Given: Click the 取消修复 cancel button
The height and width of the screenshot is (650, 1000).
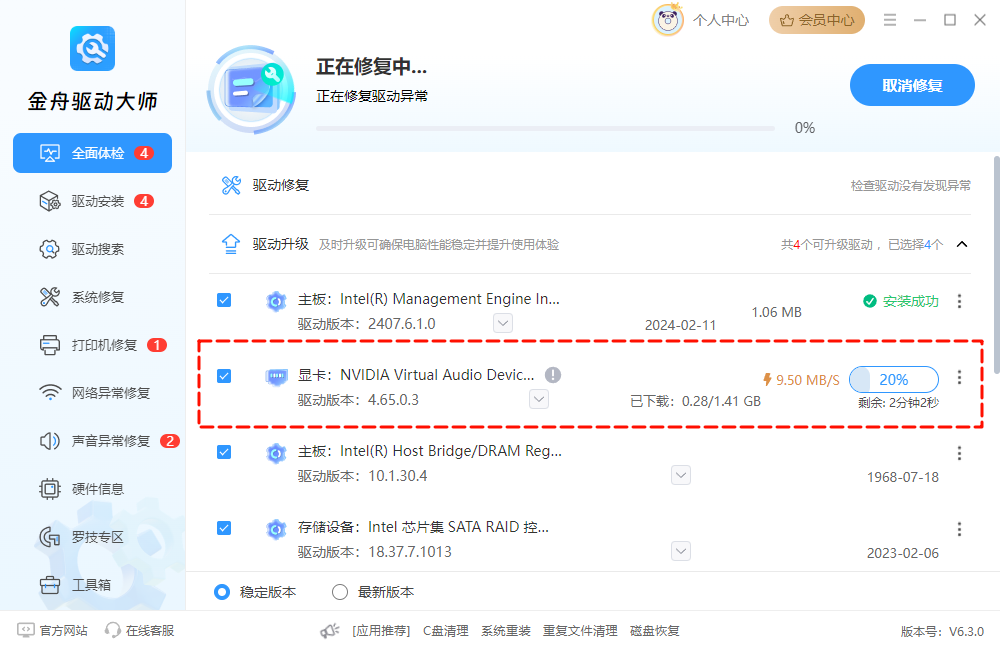Looking at the screenshot, I should click(x=912, y=85).
